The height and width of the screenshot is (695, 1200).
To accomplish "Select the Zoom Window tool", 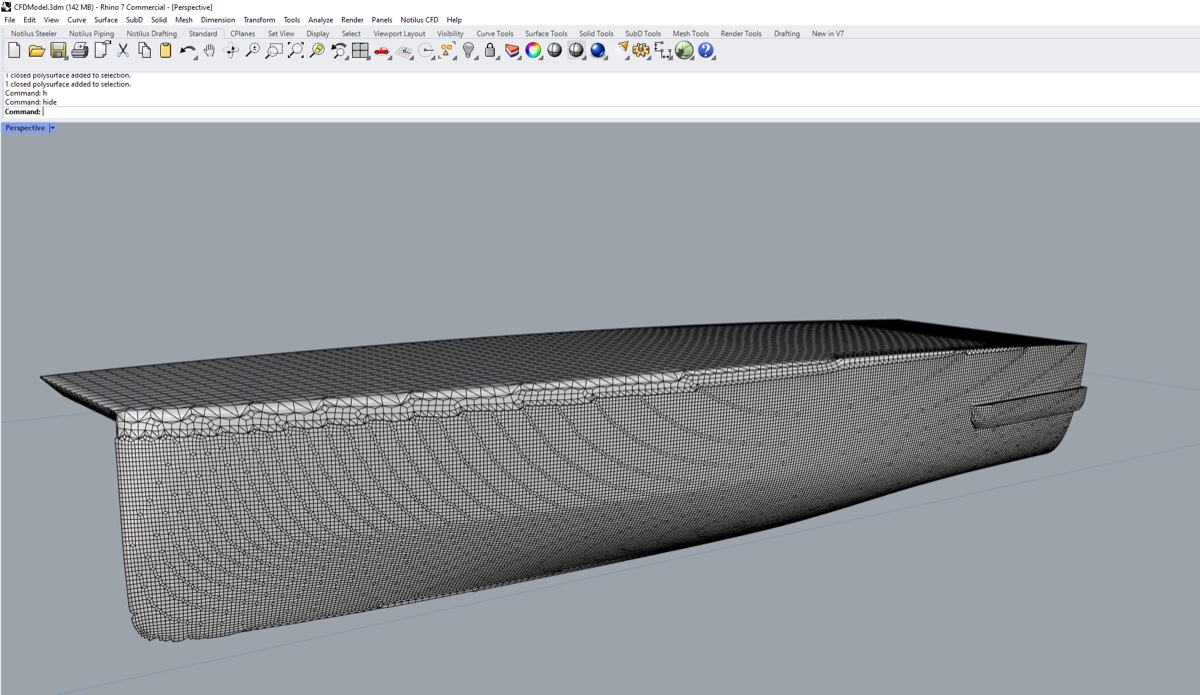I will pyautogui.click(x=273, y=50).
